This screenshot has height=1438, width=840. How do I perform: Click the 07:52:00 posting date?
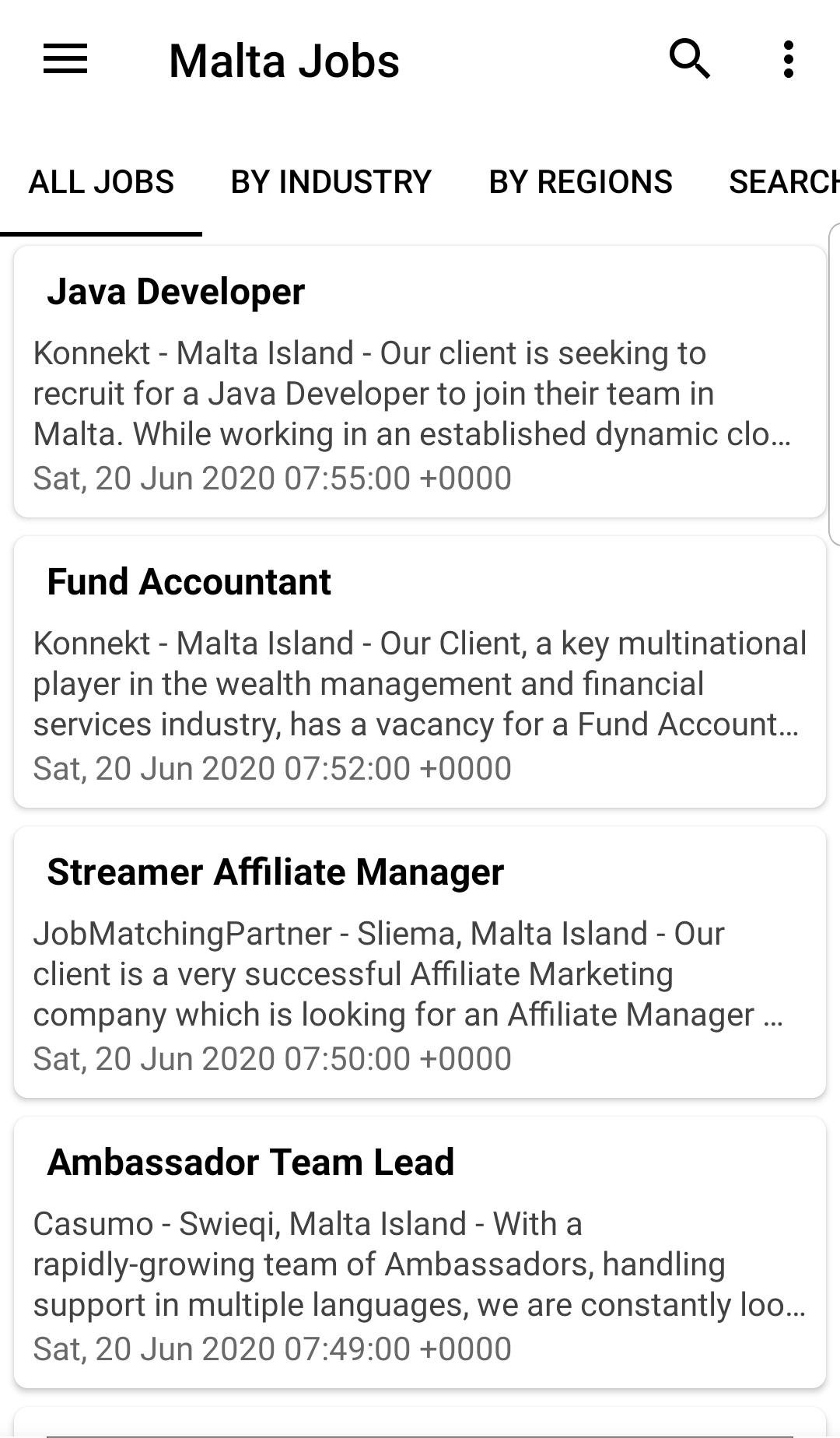272,769
